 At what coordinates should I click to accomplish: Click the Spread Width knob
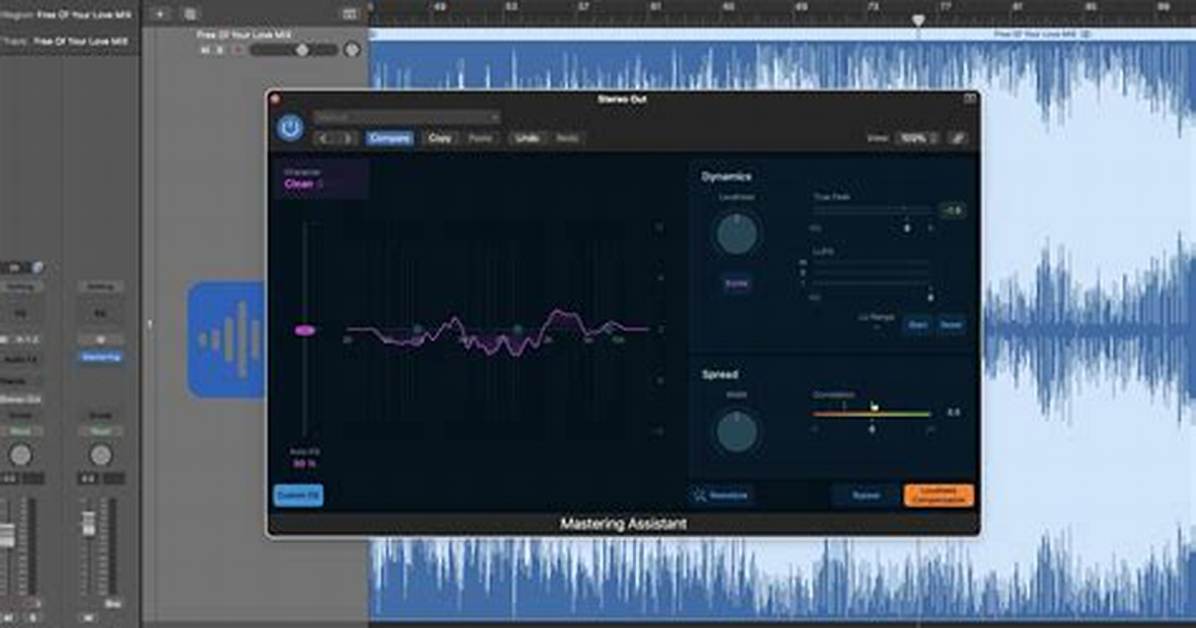[x=737, y=431]
